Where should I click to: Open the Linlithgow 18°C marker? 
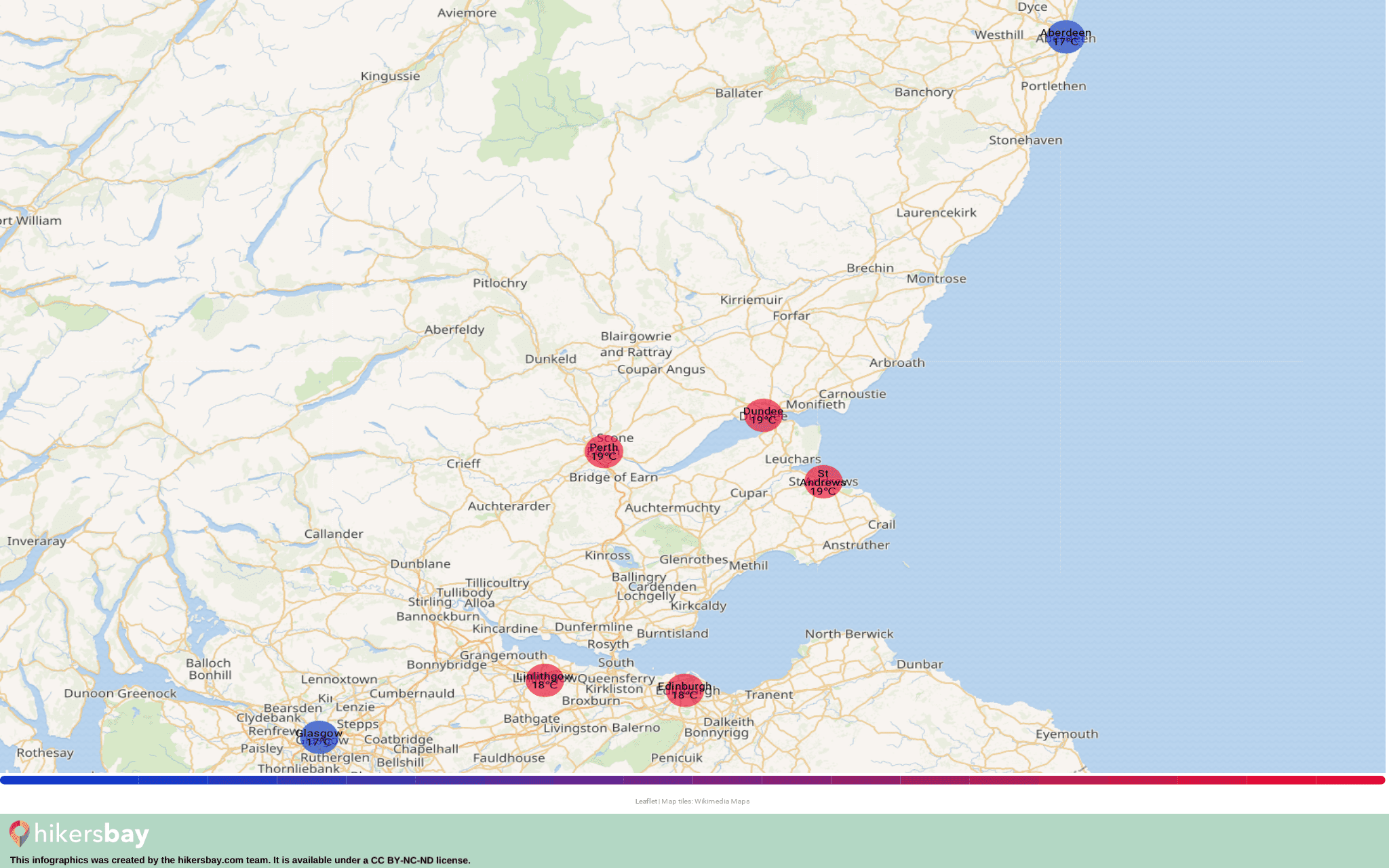pos(544,680)
